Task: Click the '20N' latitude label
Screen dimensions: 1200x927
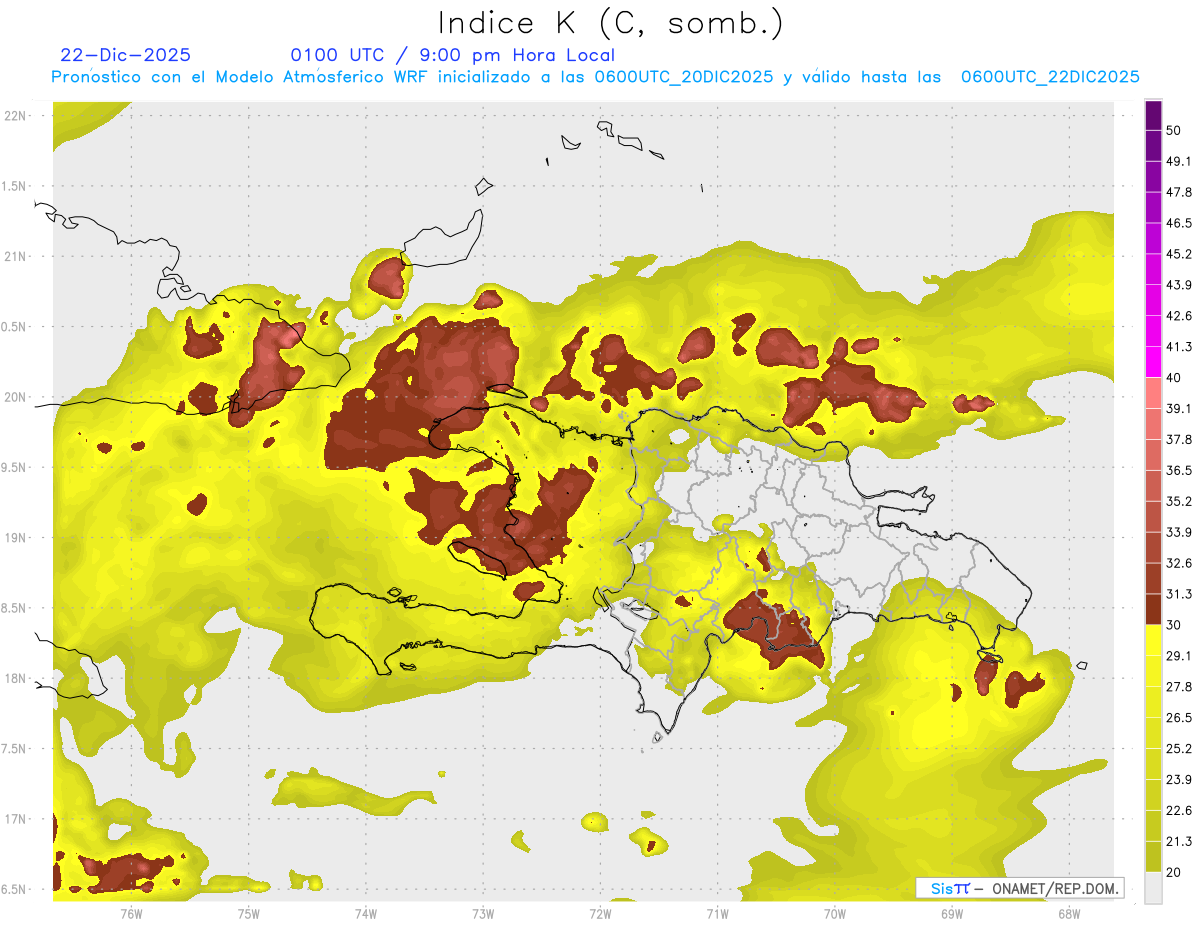Action: pyautogui.click(x=16, y=397)
